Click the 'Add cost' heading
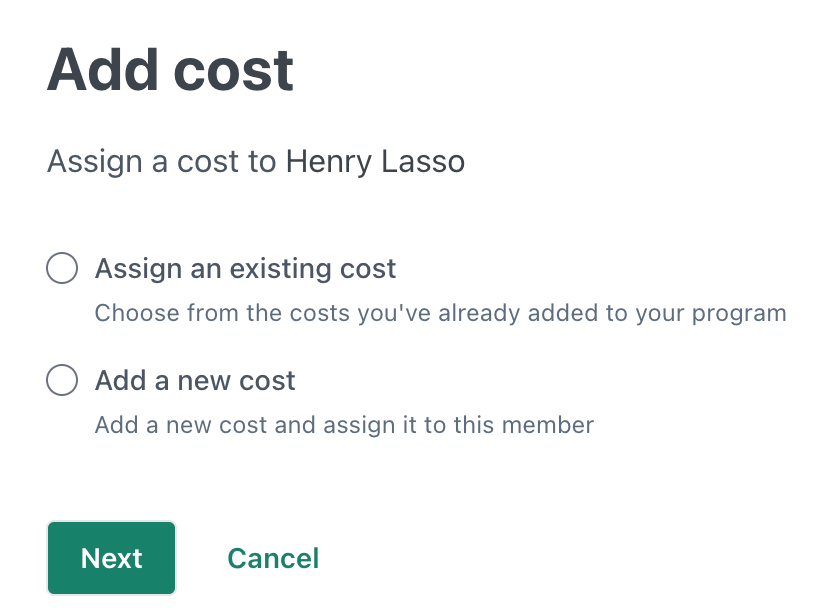824x608 pixels. tap(170, 70)
